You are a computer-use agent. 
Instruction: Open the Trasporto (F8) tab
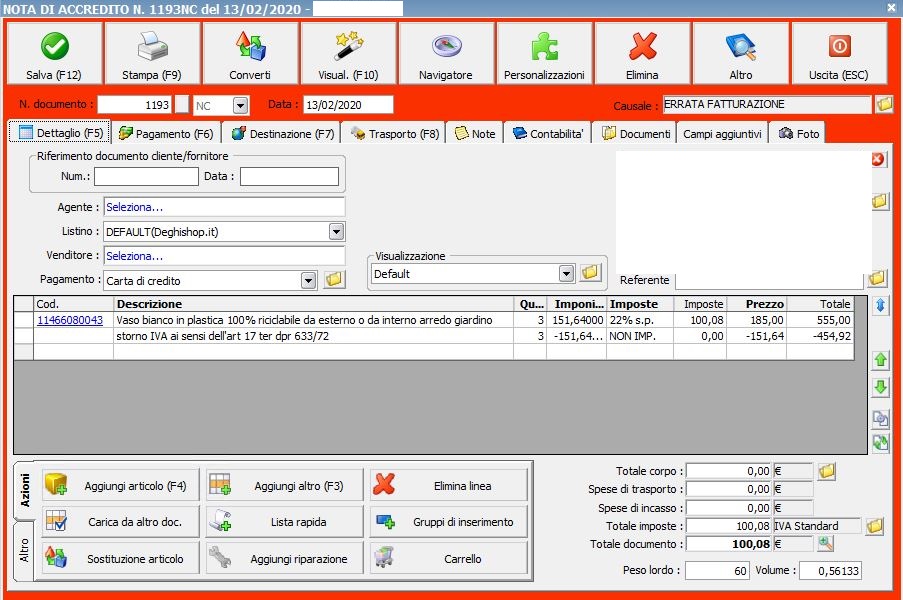click(x=394, y=134)
